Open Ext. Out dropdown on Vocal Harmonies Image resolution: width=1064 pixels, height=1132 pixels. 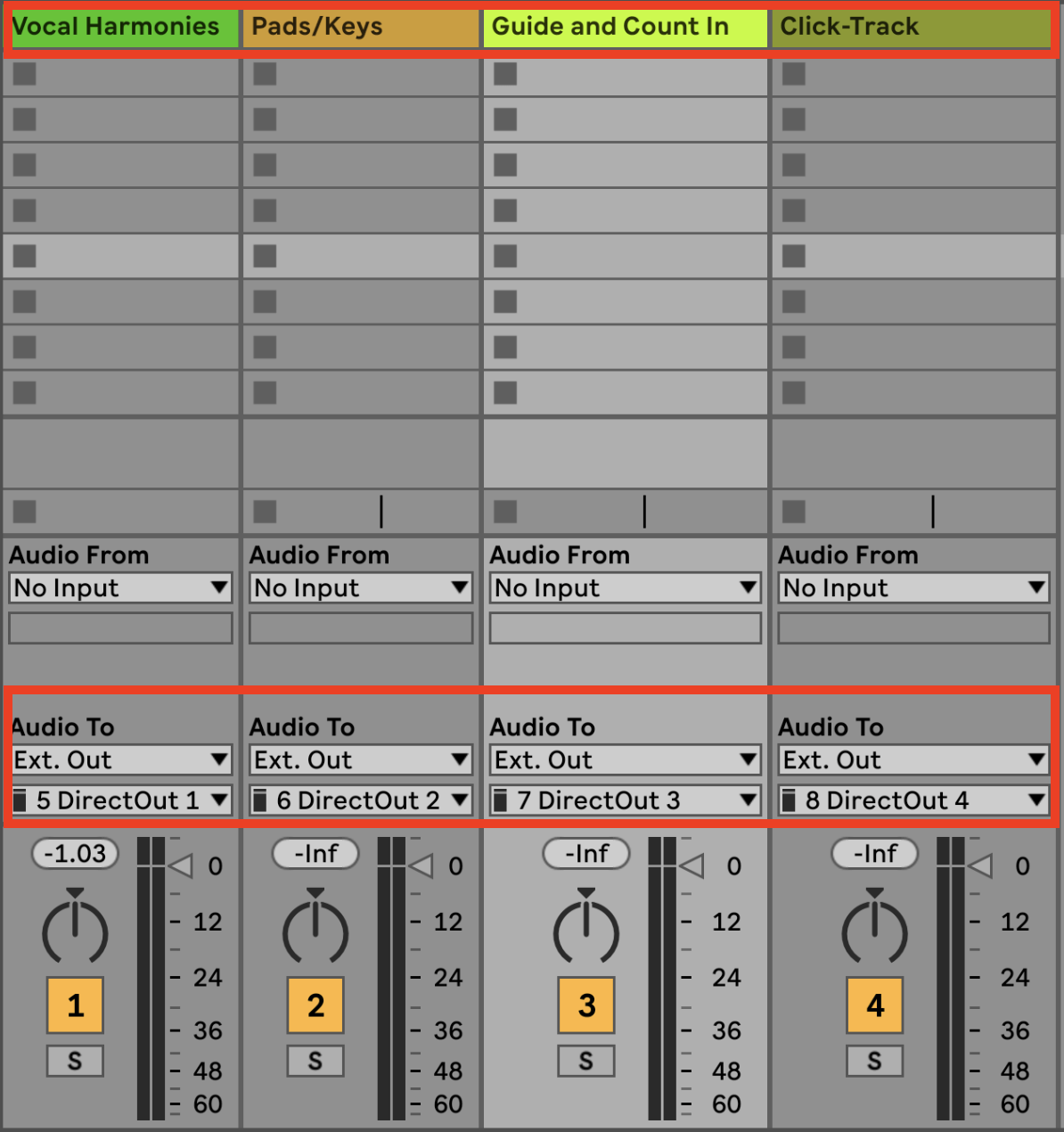tap(120, 760)
